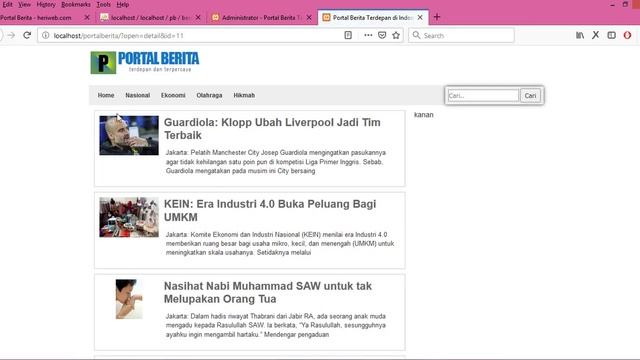Click the Nasihat Nabi article summary text
640x360 pixels.
pyautogui.click(x=276, y=325)
